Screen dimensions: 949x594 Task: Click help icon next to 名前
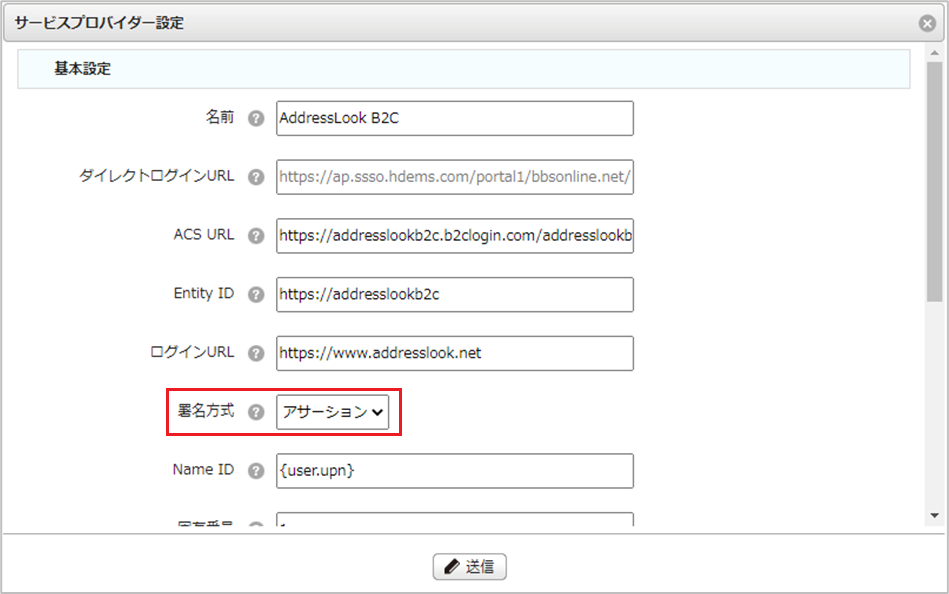(x=256, y=118)
